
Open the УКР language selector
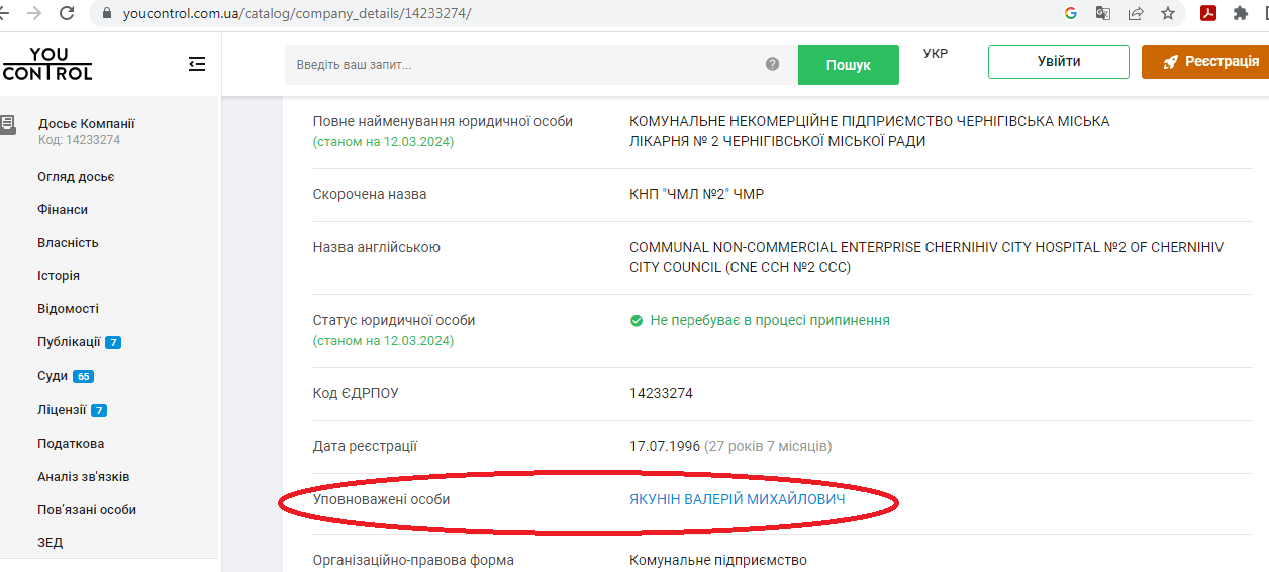pos(936,54)
